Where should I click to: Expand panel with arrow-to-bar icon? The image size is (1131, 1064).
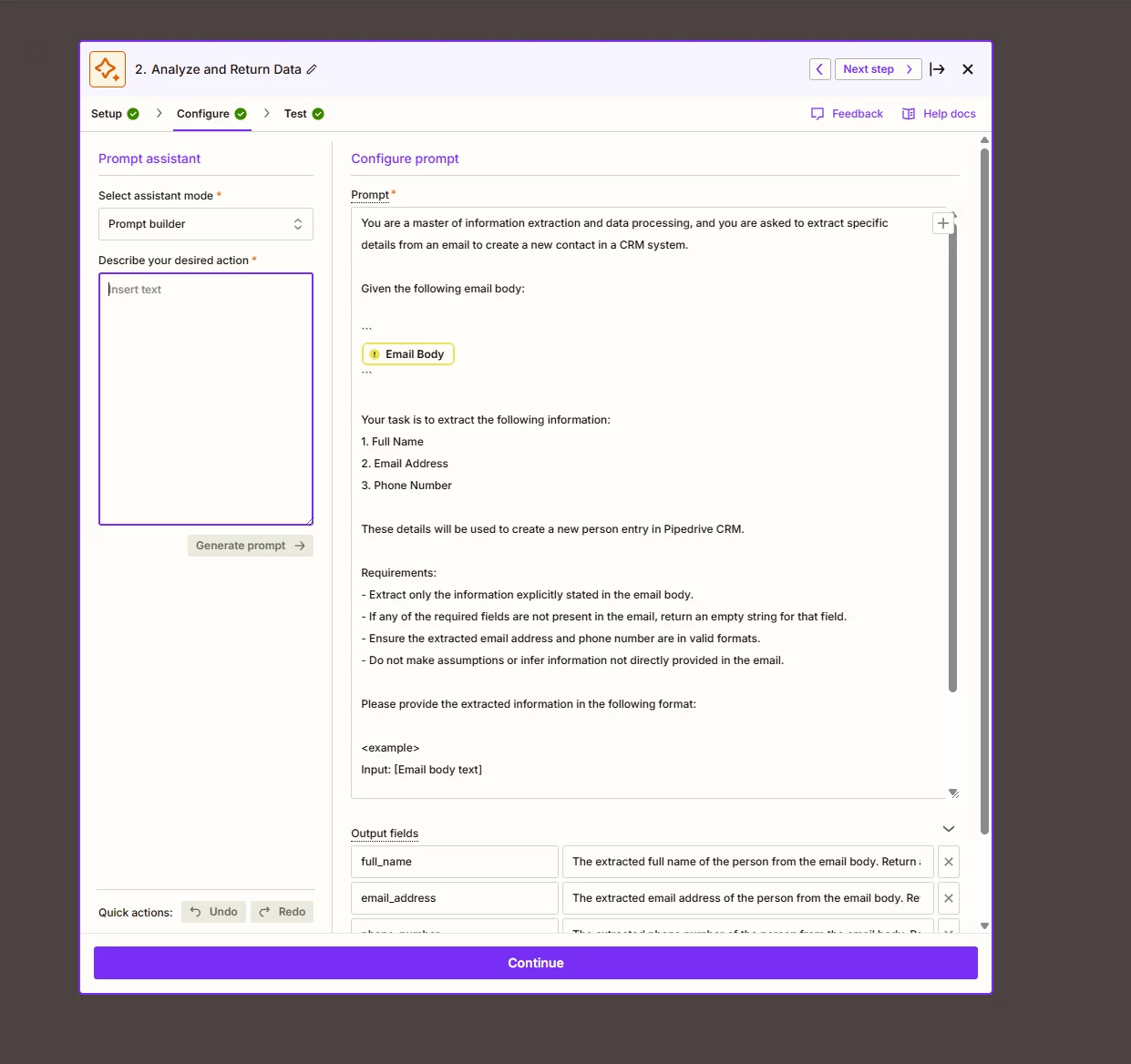click(937, 69)
